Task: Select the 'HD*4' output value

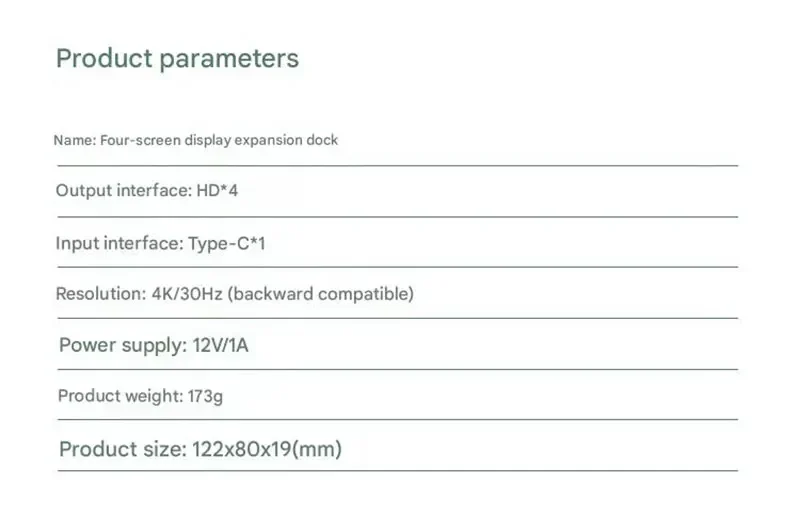Action: coord(217,190)
